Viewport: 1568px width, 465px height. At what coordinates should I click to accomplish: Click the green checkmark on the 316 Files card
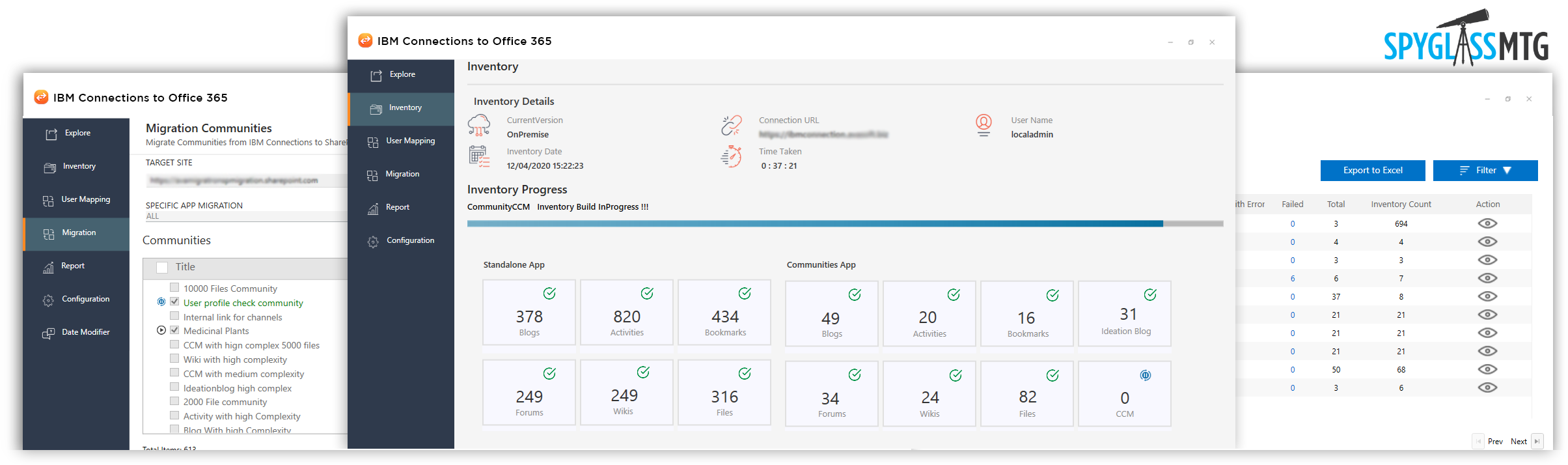(x=745, y=373)
